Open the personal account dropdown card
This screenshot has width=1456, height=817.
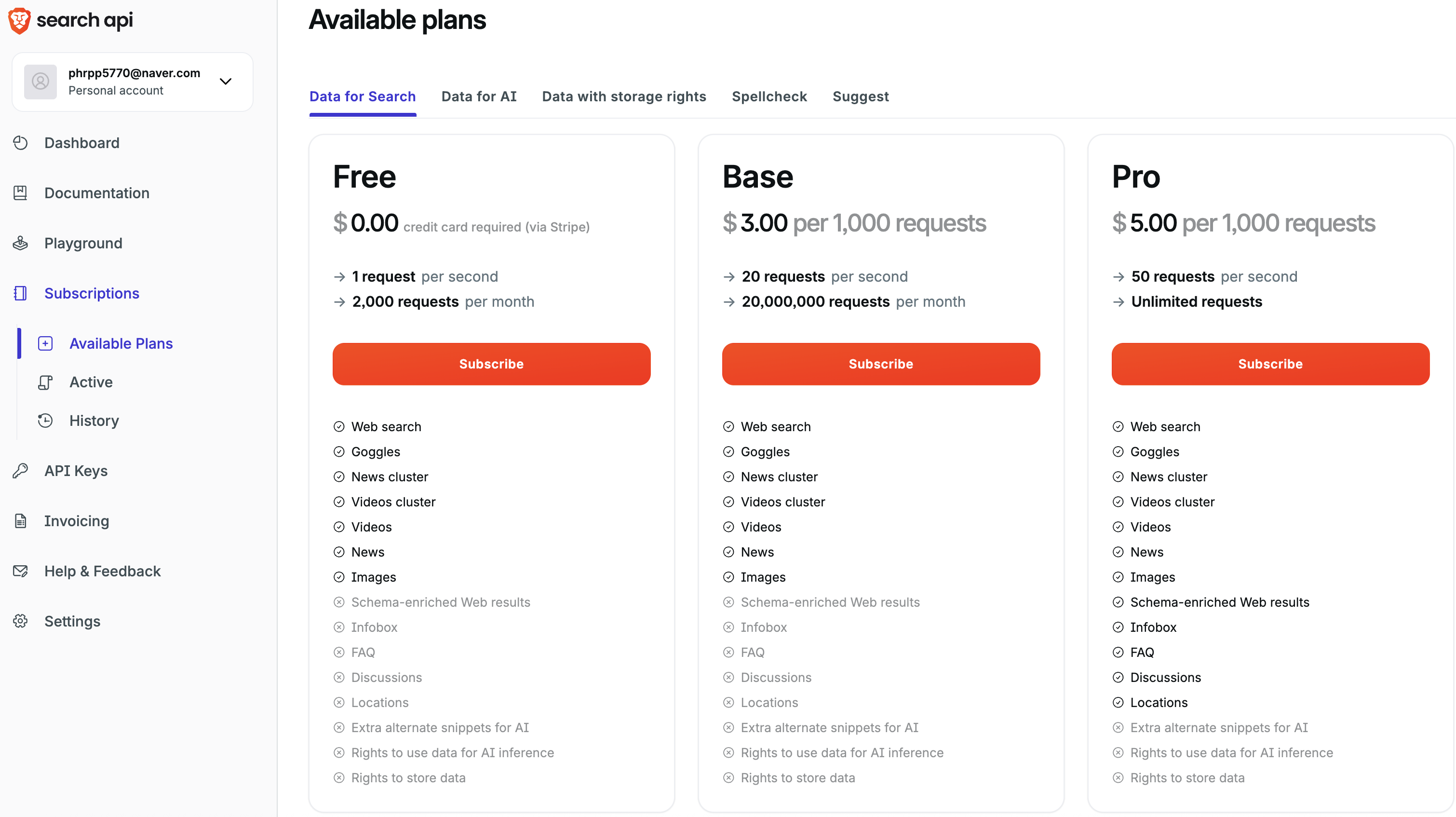pos(133,82)
